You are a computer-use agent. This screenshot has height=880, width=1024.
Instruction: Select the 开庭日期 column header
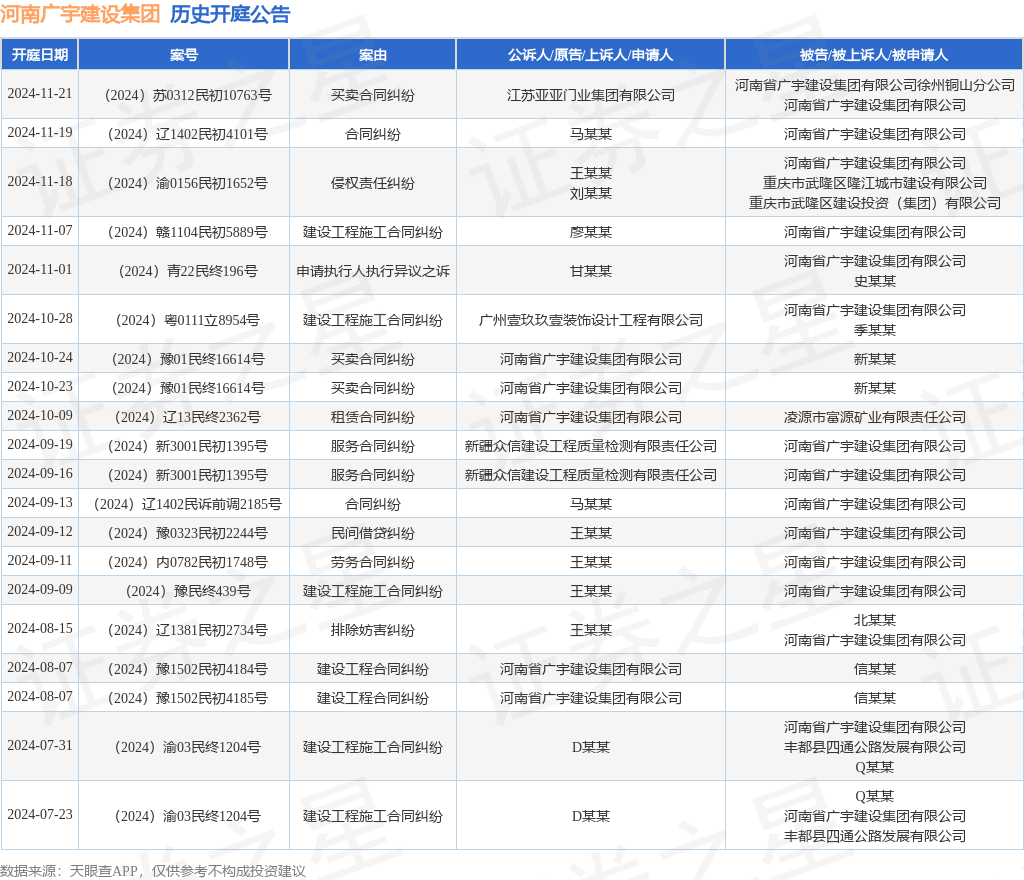click(40, 54)
